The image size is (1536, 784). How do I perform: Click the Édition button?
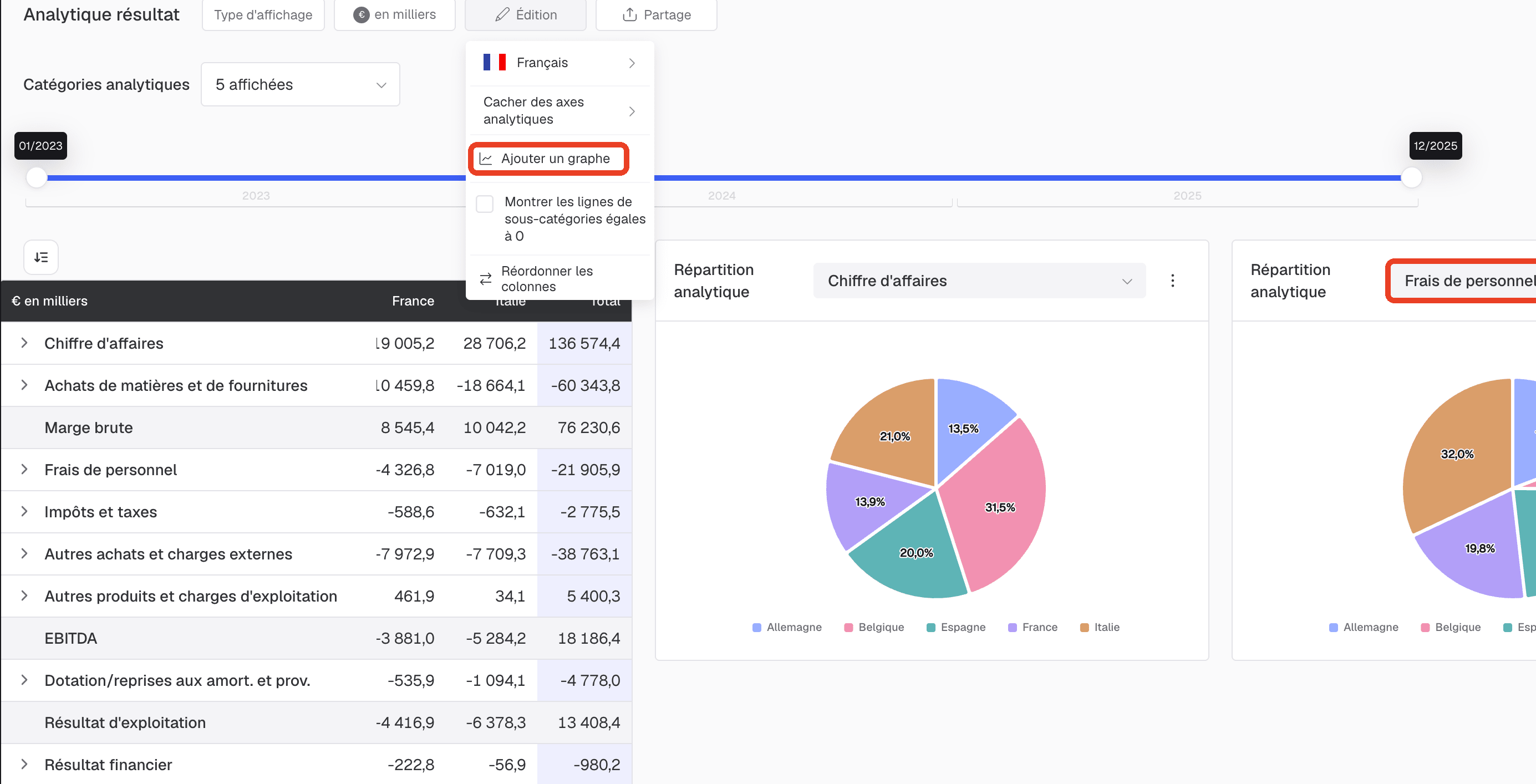[525, 15]
